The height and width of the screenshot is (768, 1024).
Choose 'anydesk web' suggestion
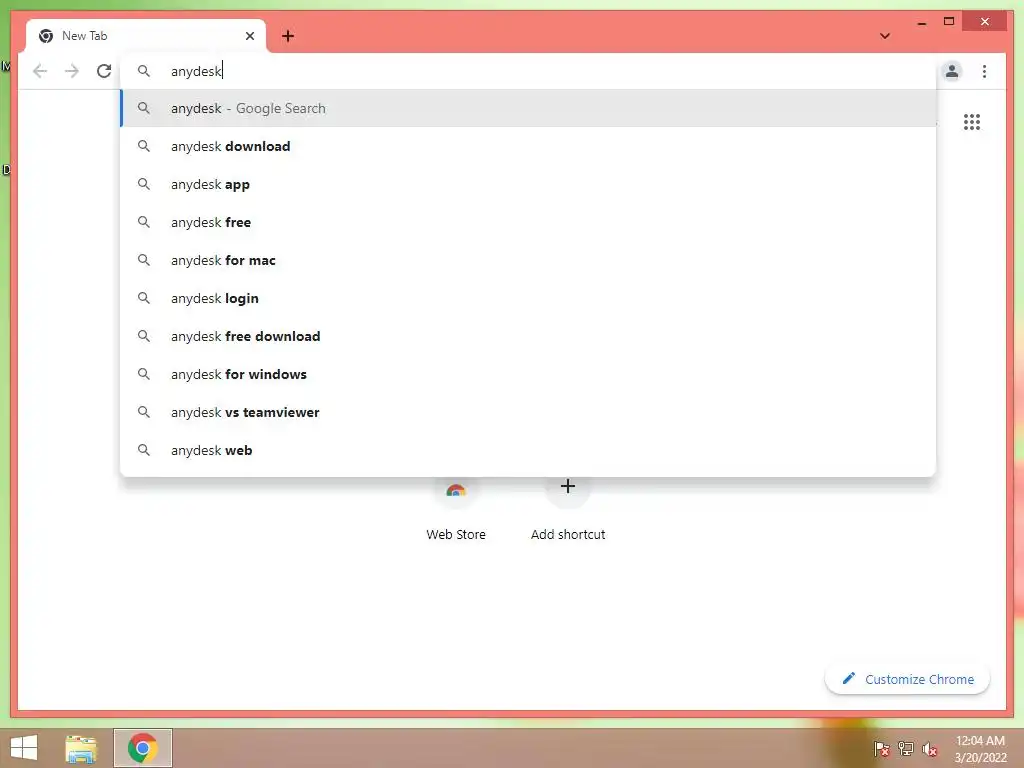(x=528, y=450)
